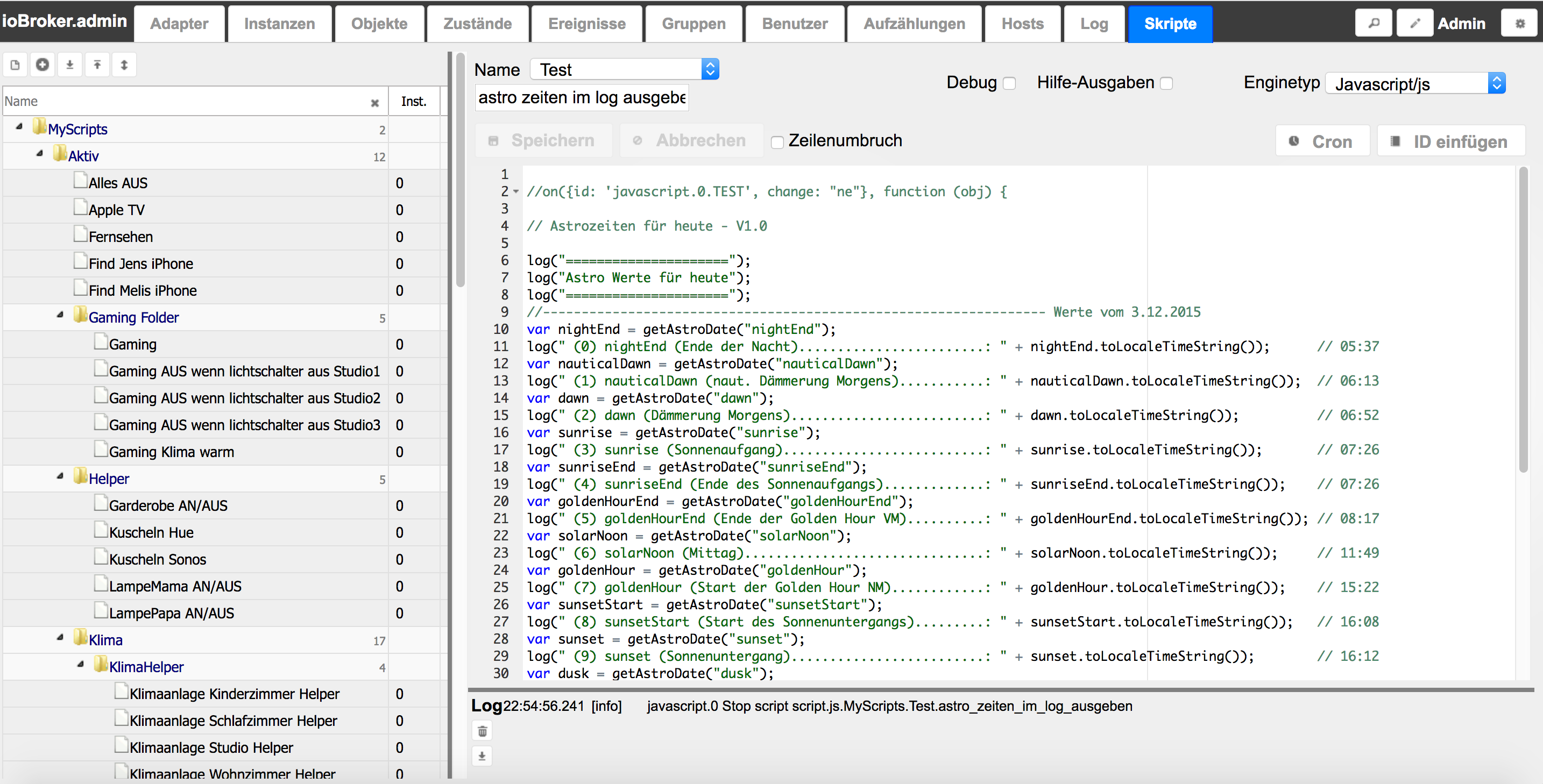Click the Gaming Folder folder icon
The image size is (1543, 784).
(x=80, y=315)
